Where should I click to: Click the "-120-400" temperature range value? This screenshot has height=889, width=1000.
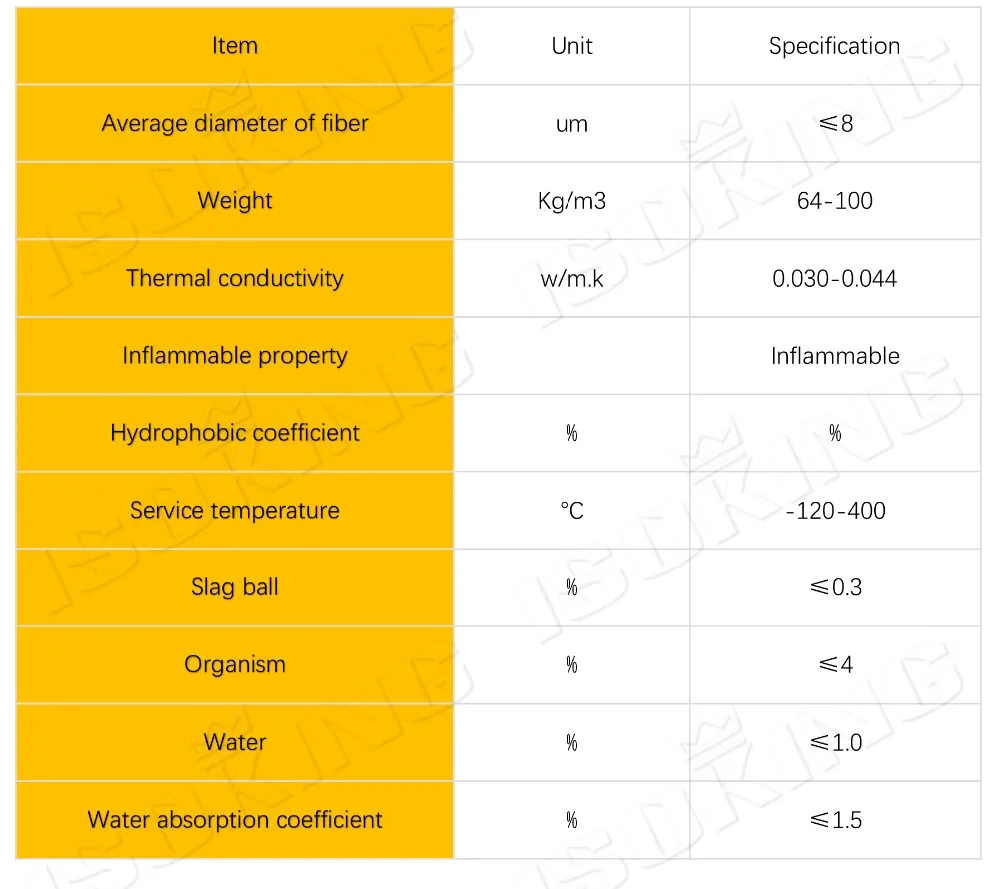834,511
